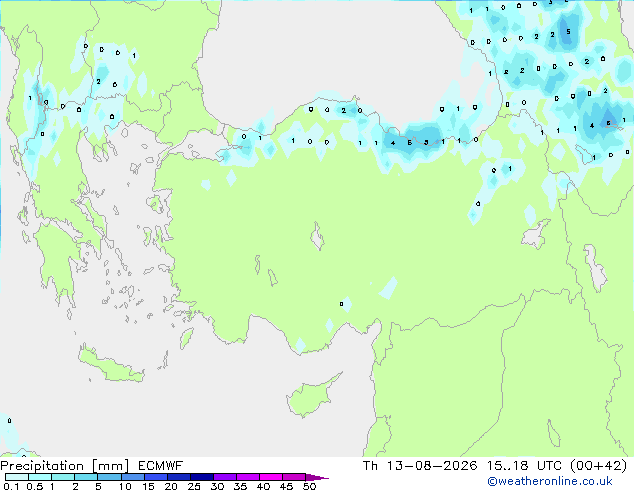Click the '45' legend scale value
Viewport: 634px width, 490px height.
[x=286, y=486]
